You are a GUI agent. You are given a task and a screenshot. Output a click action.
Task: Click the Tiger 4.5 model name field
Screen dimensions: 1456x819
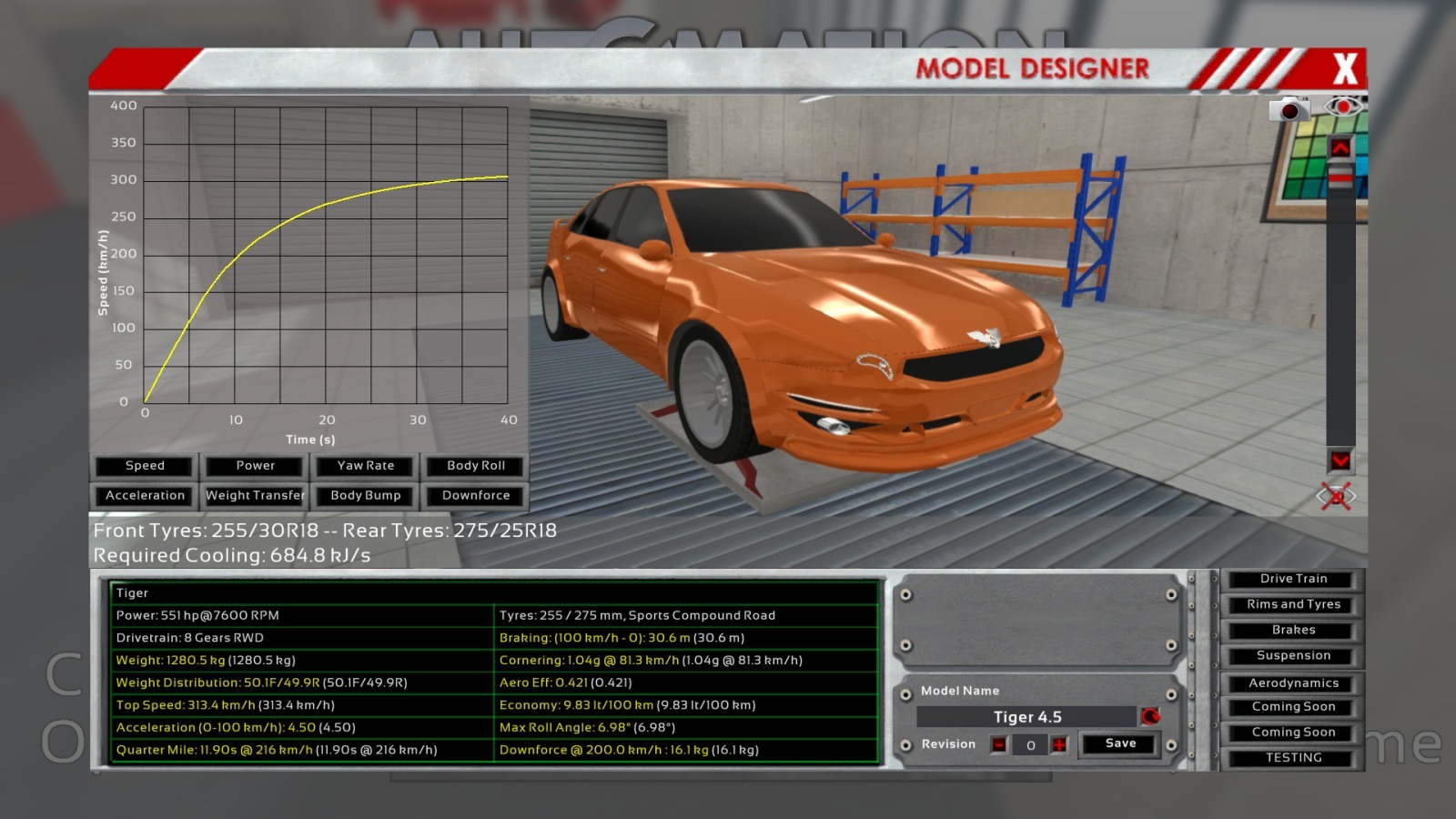(1026, 717)
